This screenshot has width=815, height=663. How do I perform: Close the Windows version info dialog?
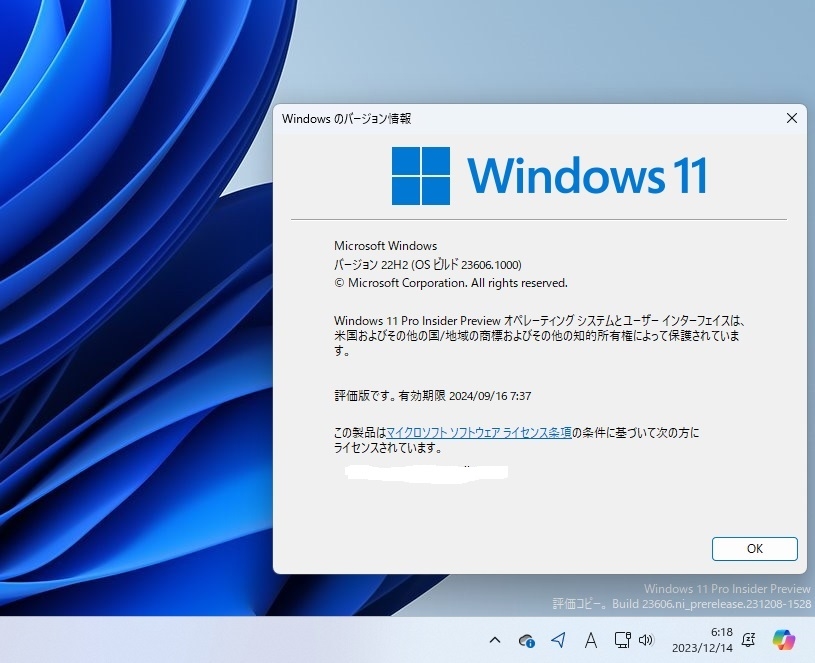point(791,118)
